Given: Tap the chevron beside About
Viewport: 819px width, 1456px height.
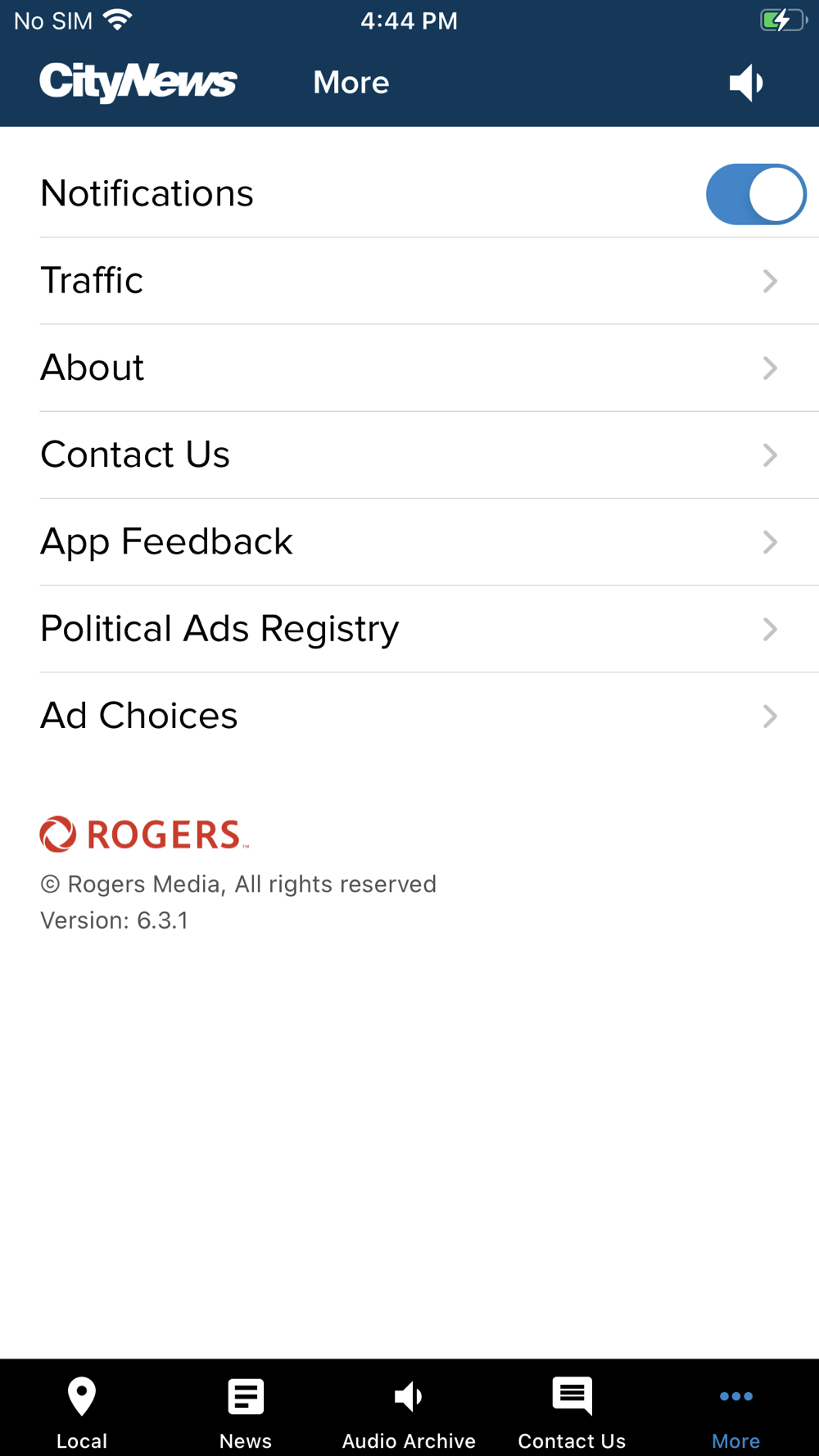Looking at the screenshot, I should [770, 368].
